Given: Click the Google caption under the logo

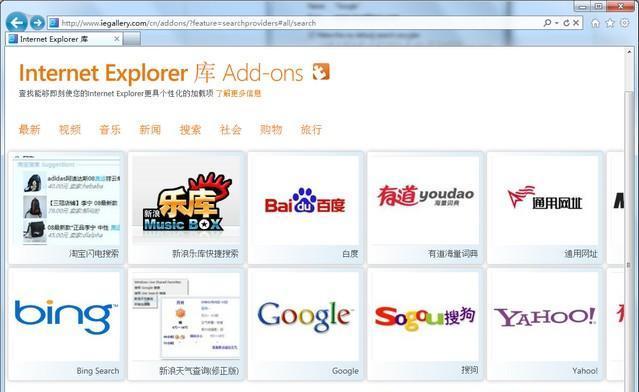Looking at the screenshot, I should tap(345, 371).
